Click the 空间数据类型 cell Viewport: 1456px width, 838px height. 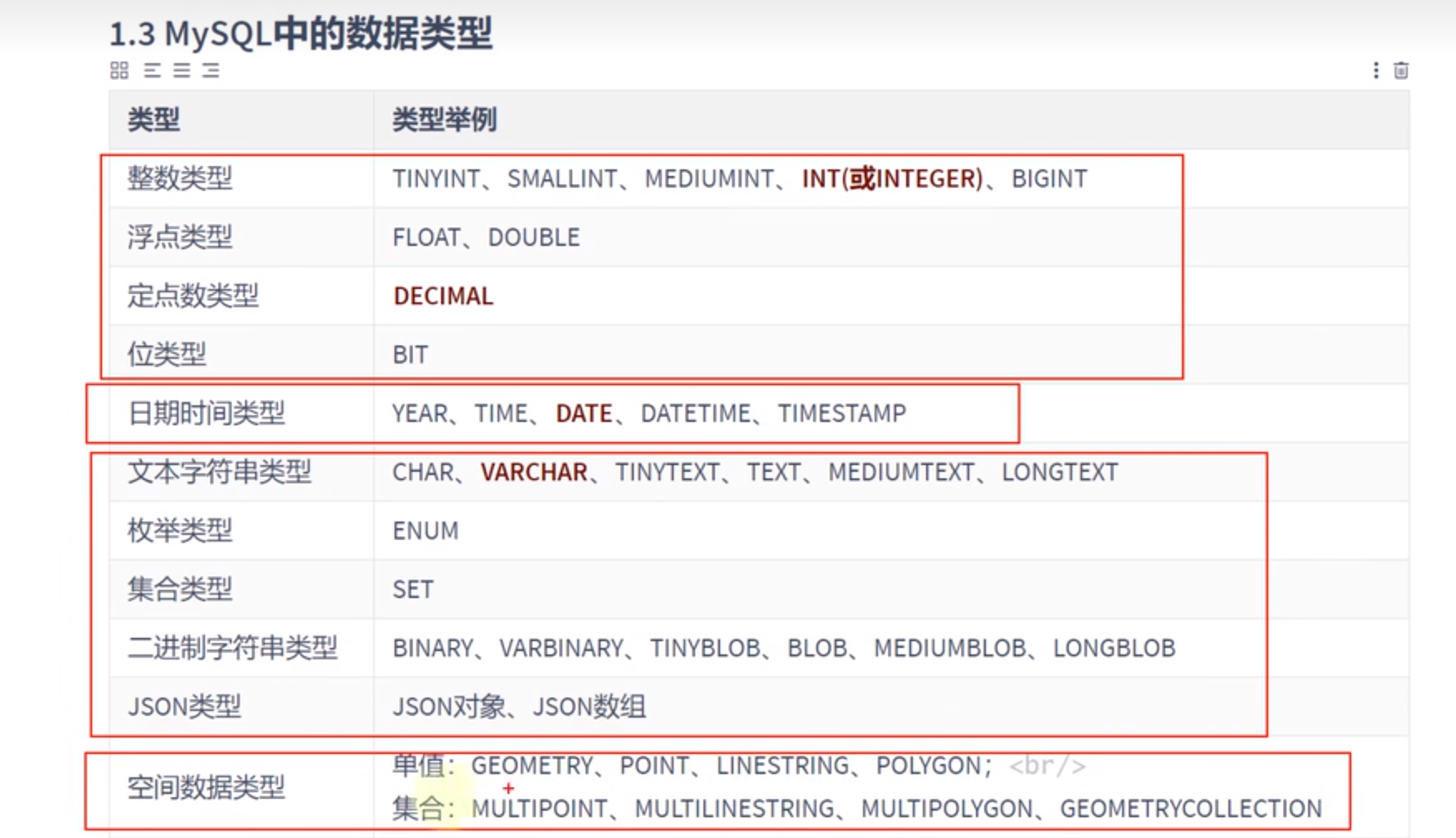pos(242,787)
